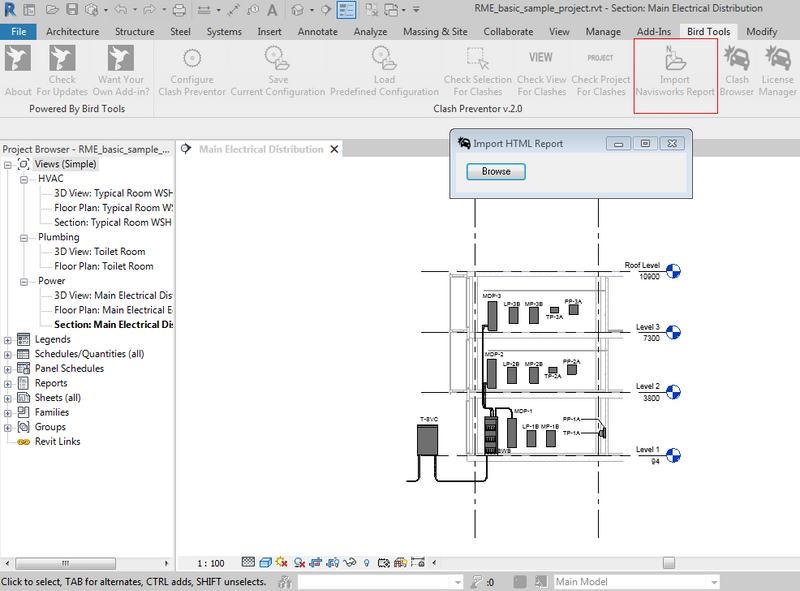Select the Tag by Category icon
The height and width of the screenshot is (591, 800).
pos(253,10)
